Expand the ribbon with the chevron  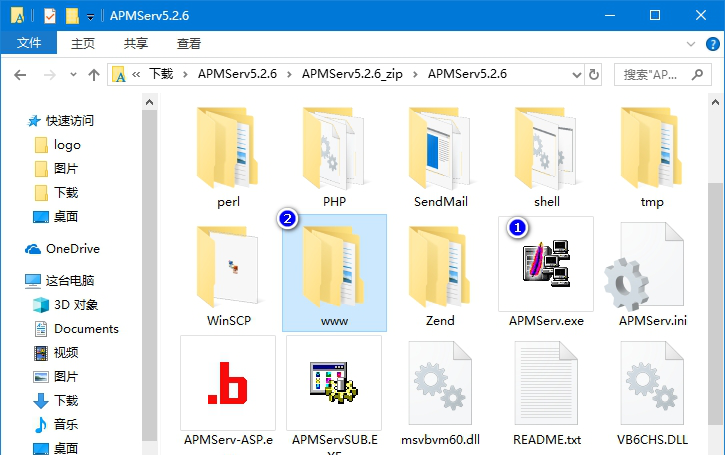(x=691, y=44)
